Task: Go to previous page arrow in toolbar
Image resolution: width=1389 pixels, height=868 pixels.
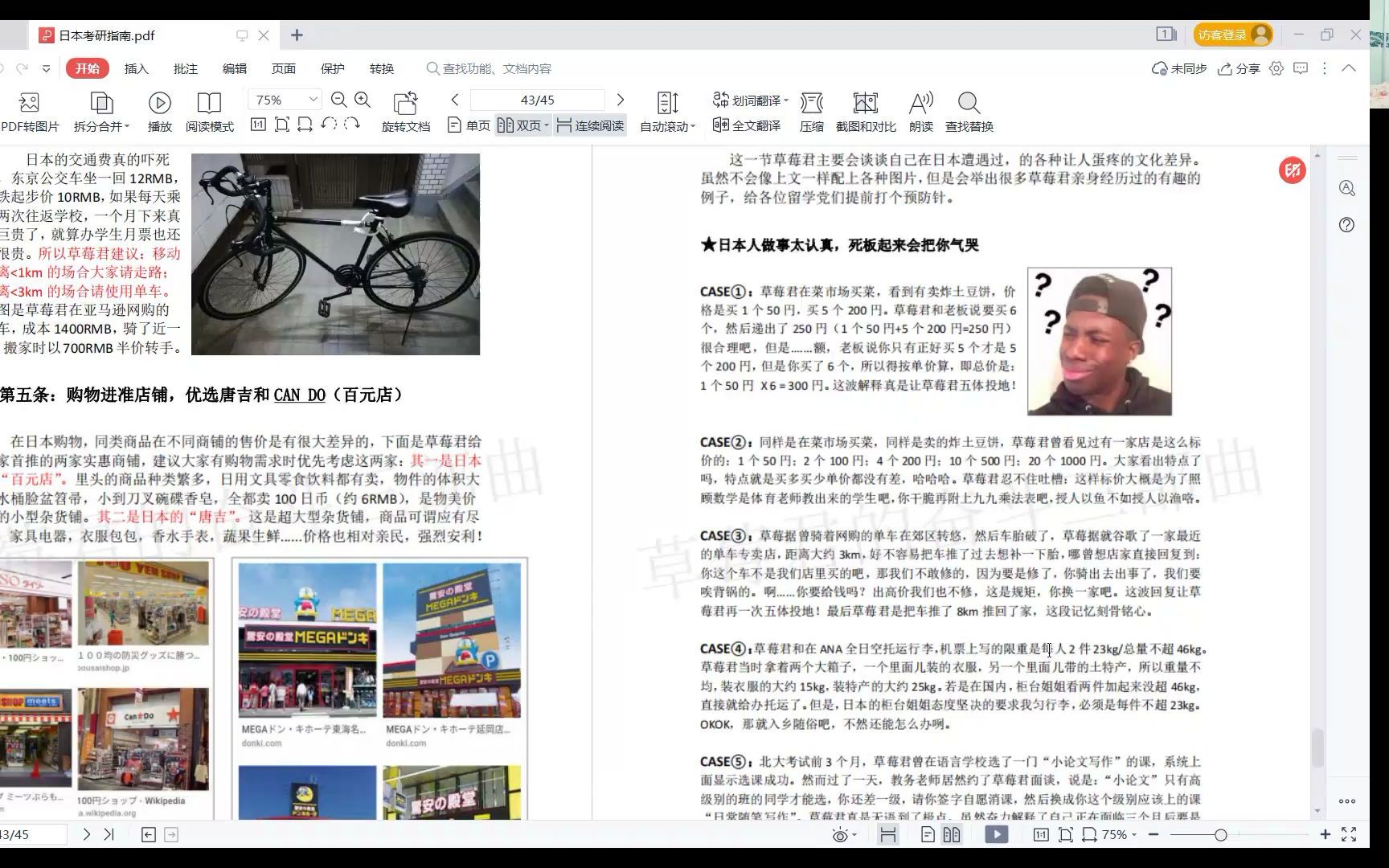Action: coord(455,100)
